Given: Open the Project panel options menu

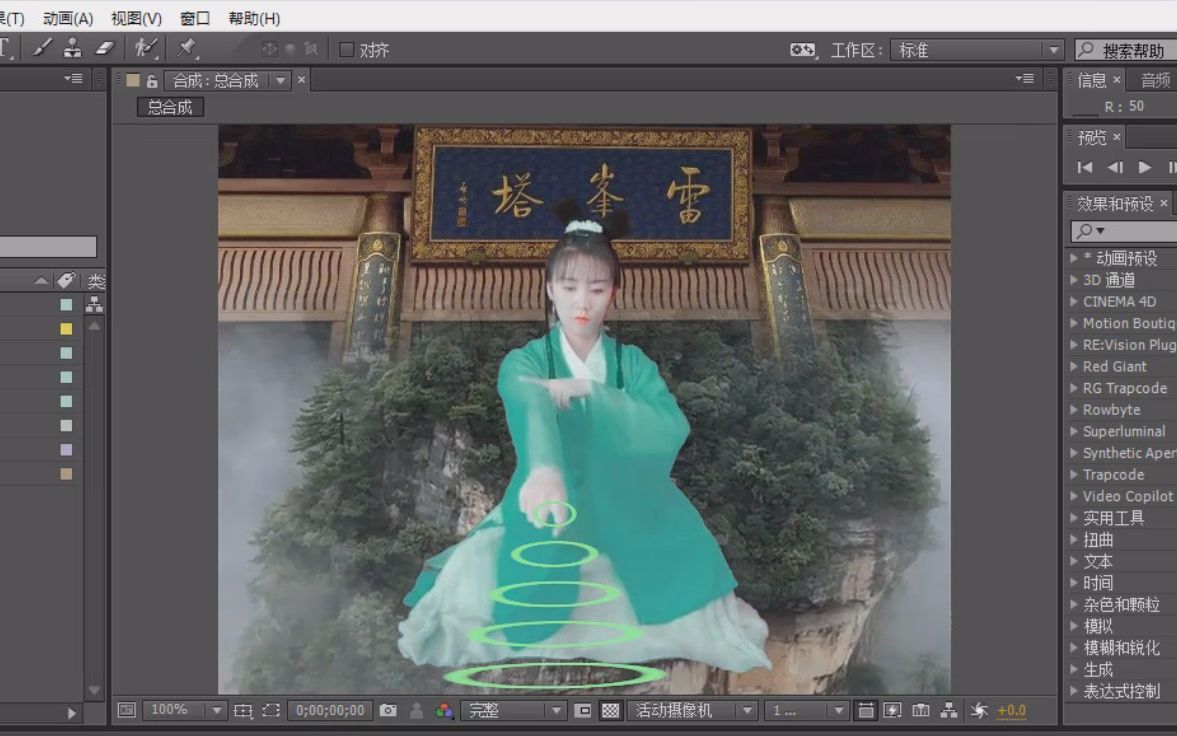Looking at the screenshot, I should [x=73, y=78].
